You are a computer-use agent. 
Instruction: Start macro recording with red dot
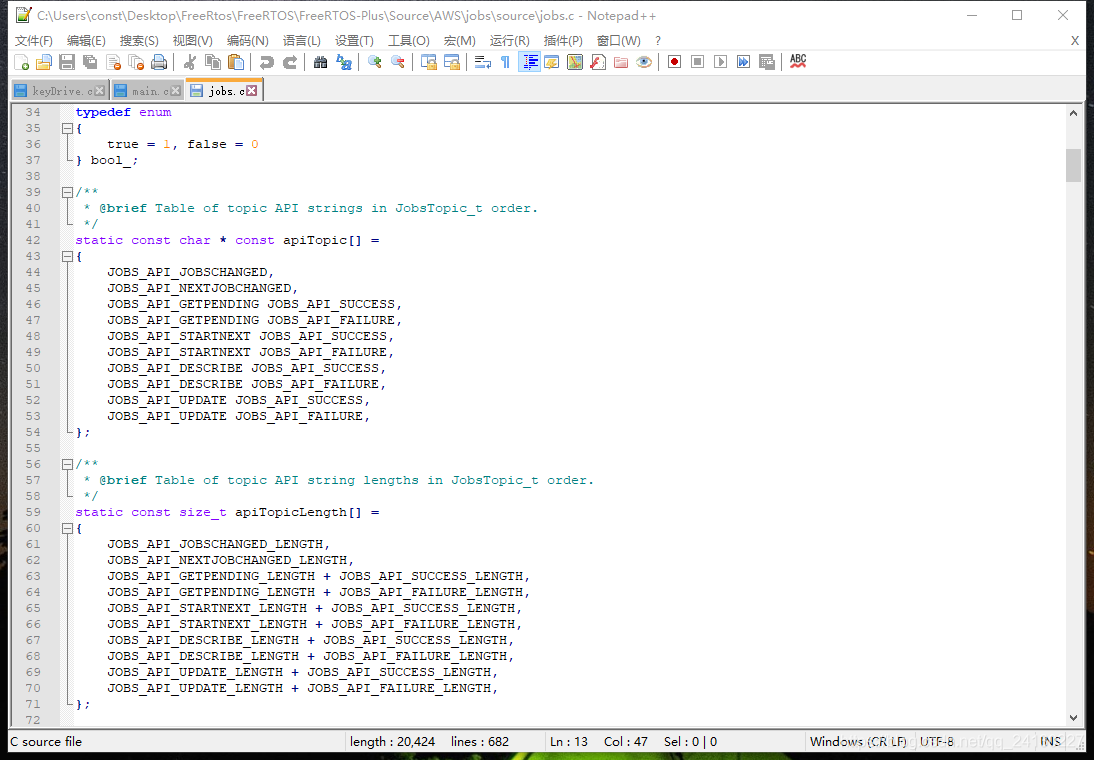click(674, 62)
